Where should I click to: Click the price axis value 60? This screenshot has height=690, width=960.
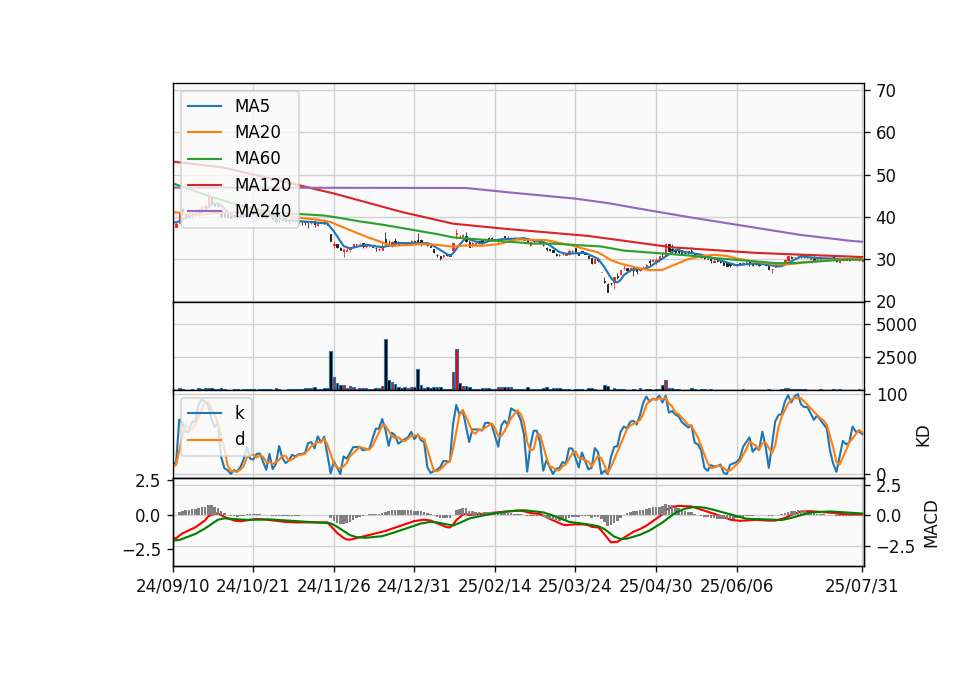pyautogui.click(x=885, y=133)
